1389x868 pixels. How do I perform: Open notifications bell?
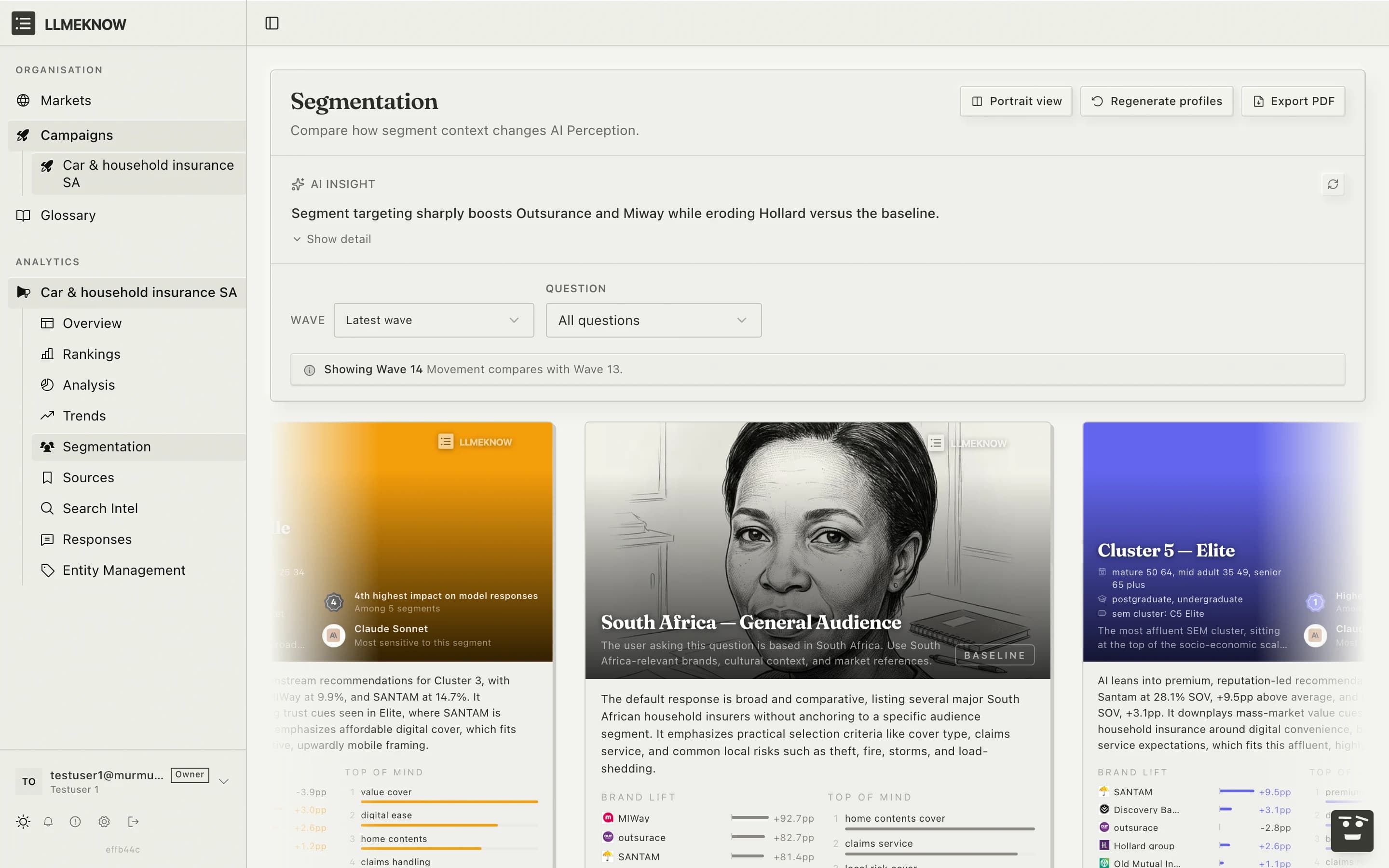[x=48, y=822]
